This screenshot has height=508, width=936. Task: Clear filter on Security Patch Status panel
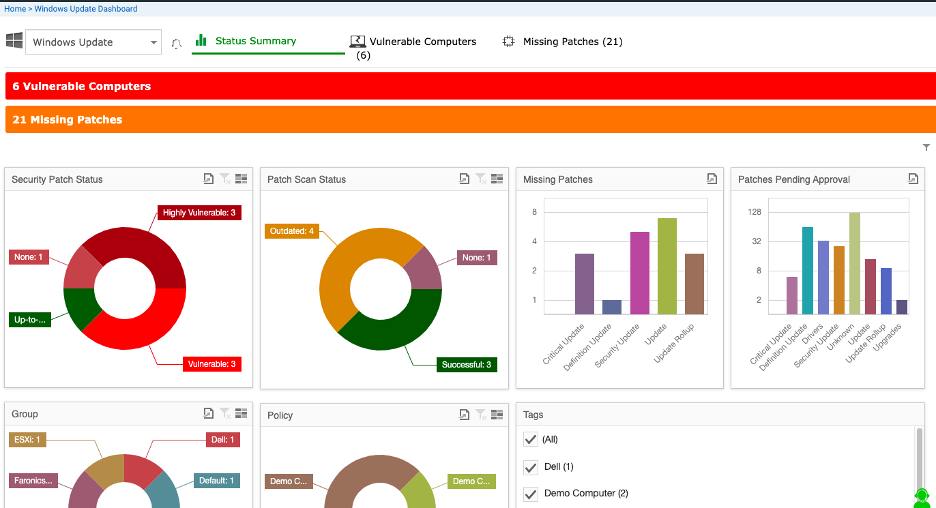[225, 178]
